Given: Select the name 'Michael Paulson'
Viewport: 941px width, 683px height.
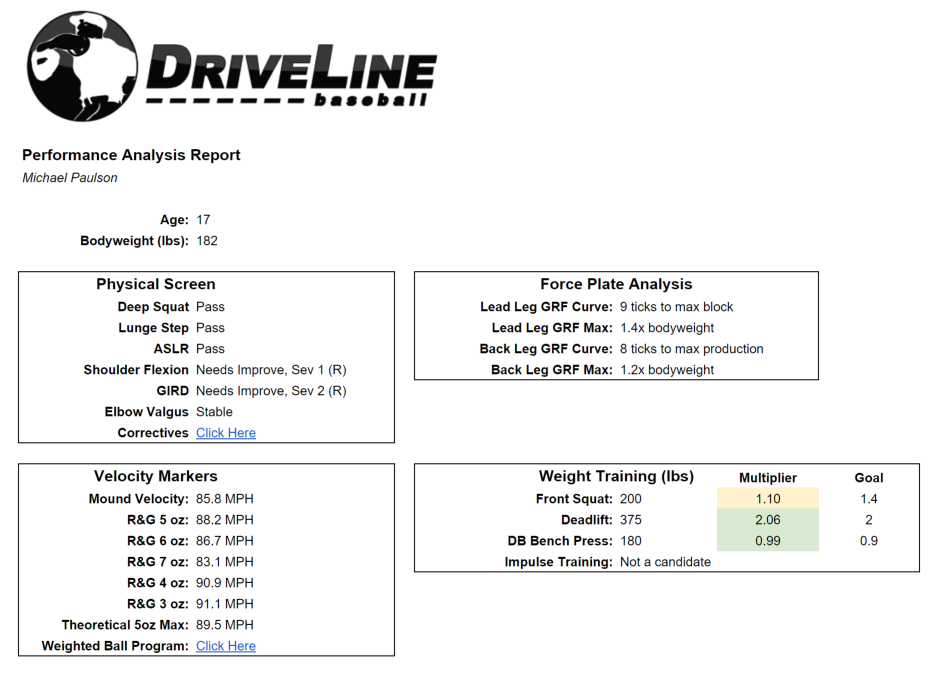Looking at the screenshot, I should click(x=70, y=178).
